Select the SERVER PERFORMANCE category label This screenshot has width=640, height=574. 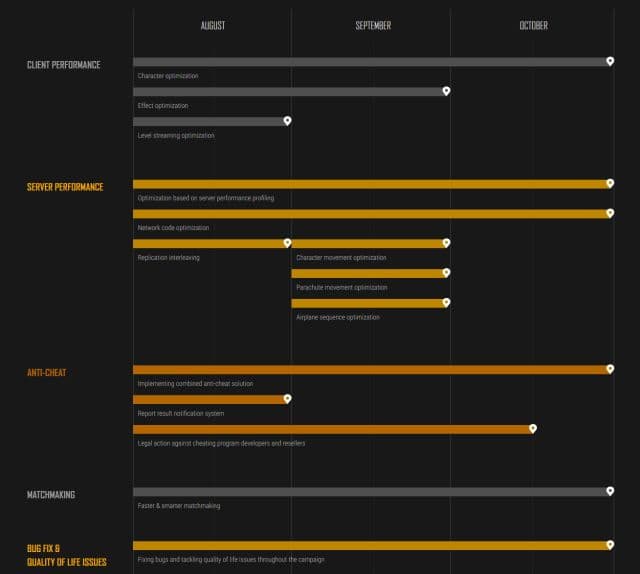coord(65,187)
